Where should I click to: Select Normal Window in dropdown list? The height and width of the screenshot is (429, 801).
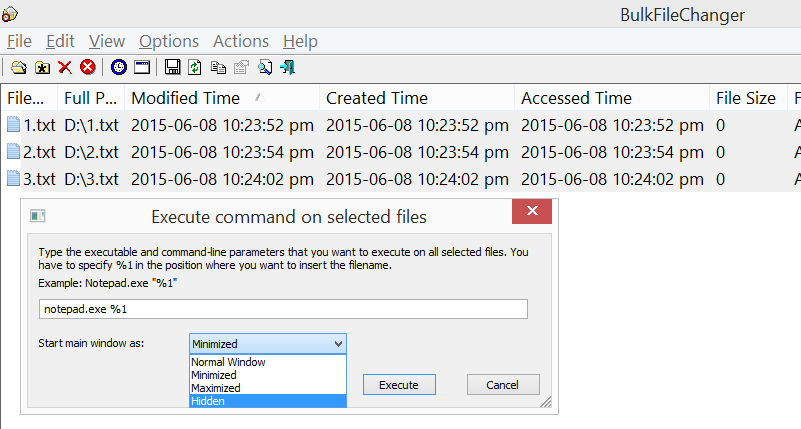[267, 362]
